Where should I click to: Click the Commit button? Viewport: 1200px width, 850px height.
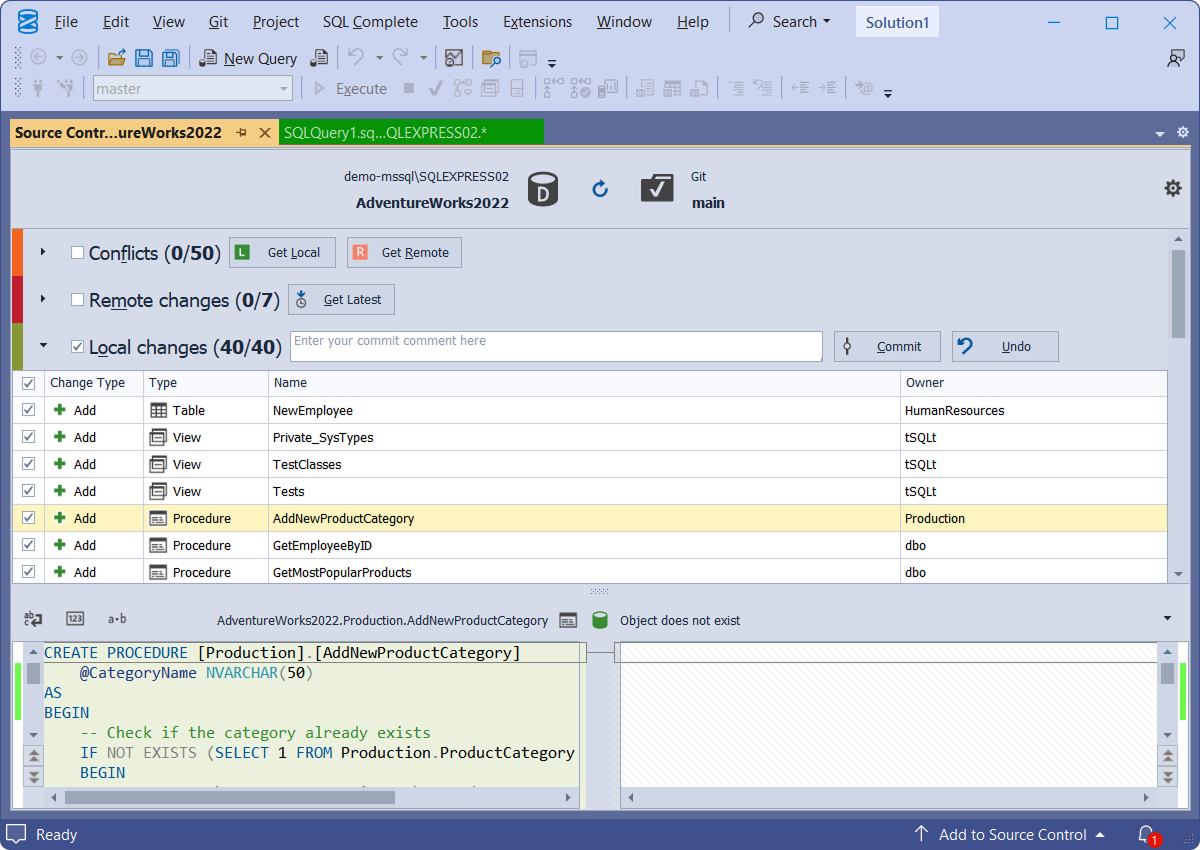click(887, 346)
